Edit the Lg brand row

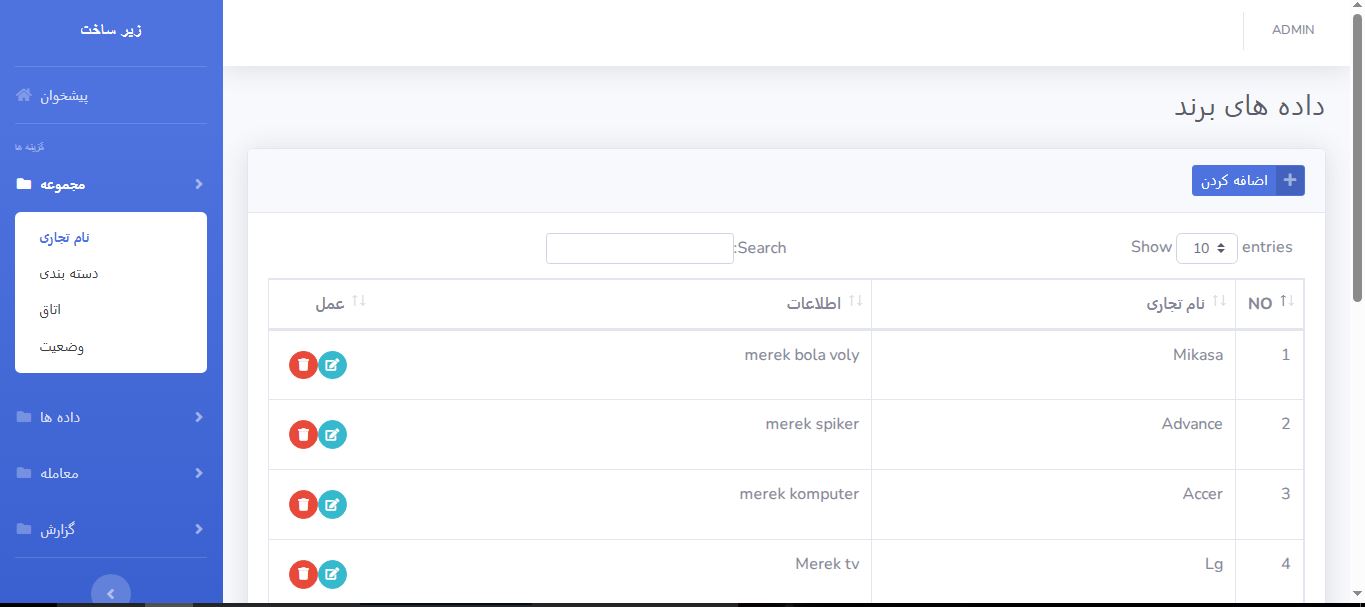click(x=333, y=574)
